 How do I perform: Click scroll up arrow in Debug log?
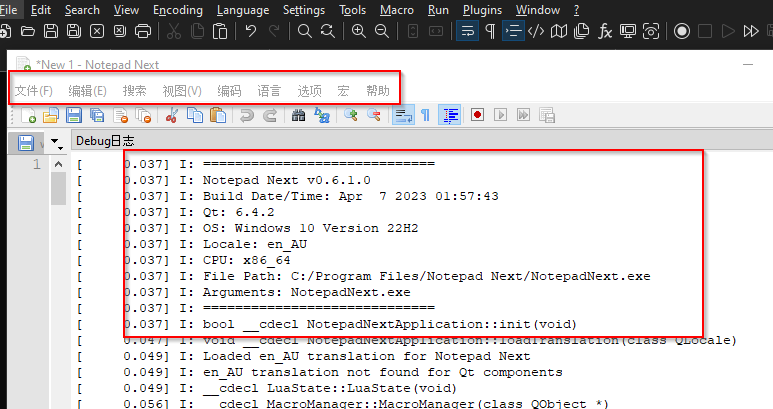coord(58,164)
